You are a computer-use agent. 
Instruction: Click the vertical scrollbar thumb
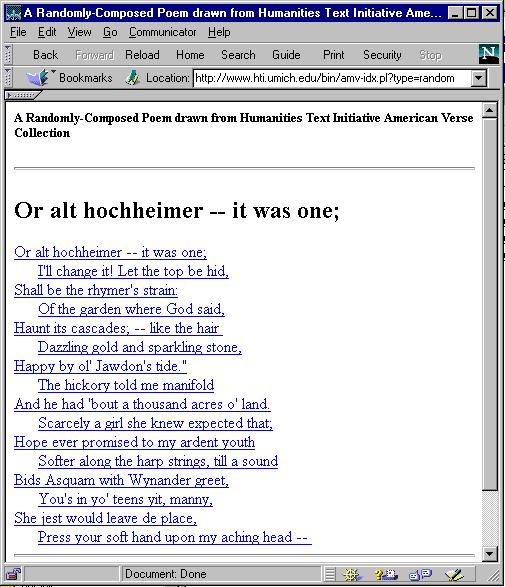click(x=490, y=304)
